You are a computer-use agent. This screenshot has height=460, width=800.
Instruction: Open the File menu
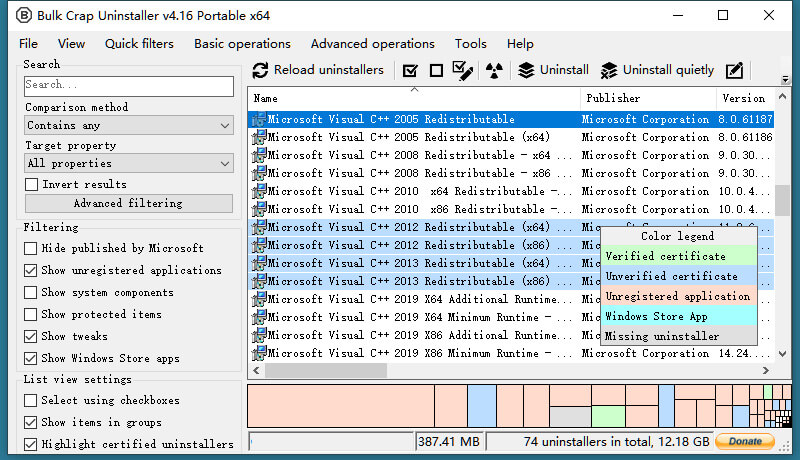(28, 44)
